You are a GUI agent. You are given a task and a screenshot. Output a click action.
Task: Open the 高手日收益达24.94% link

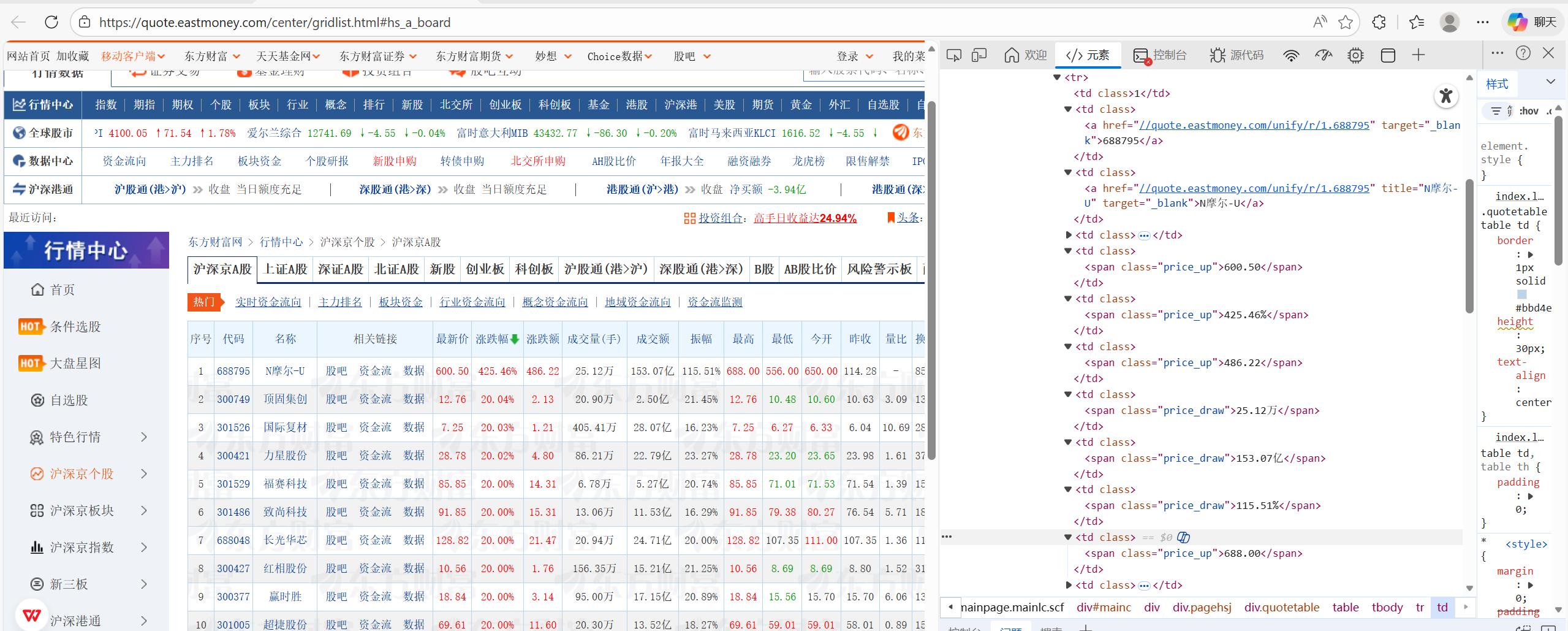805,218
